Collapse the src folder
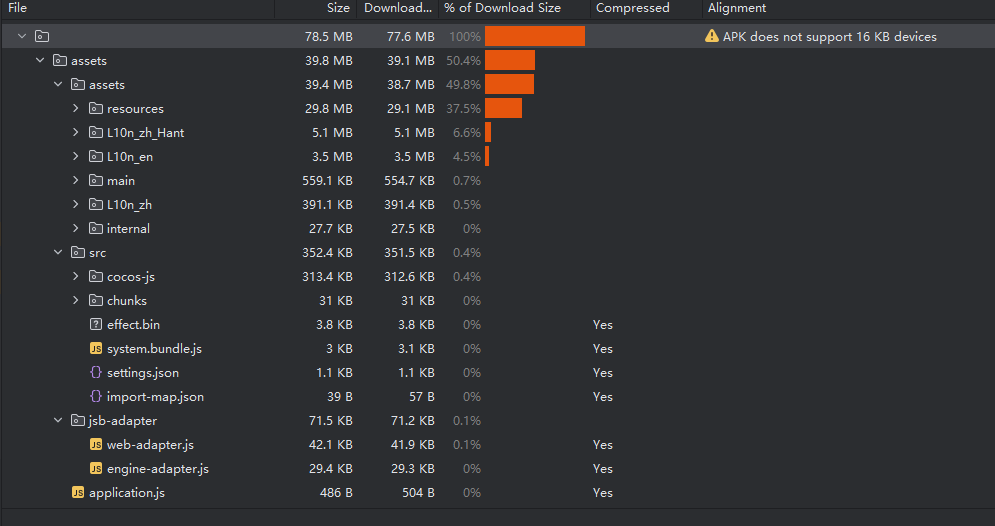The height and width of the screenshot is (526, 995). pos(58,253)
